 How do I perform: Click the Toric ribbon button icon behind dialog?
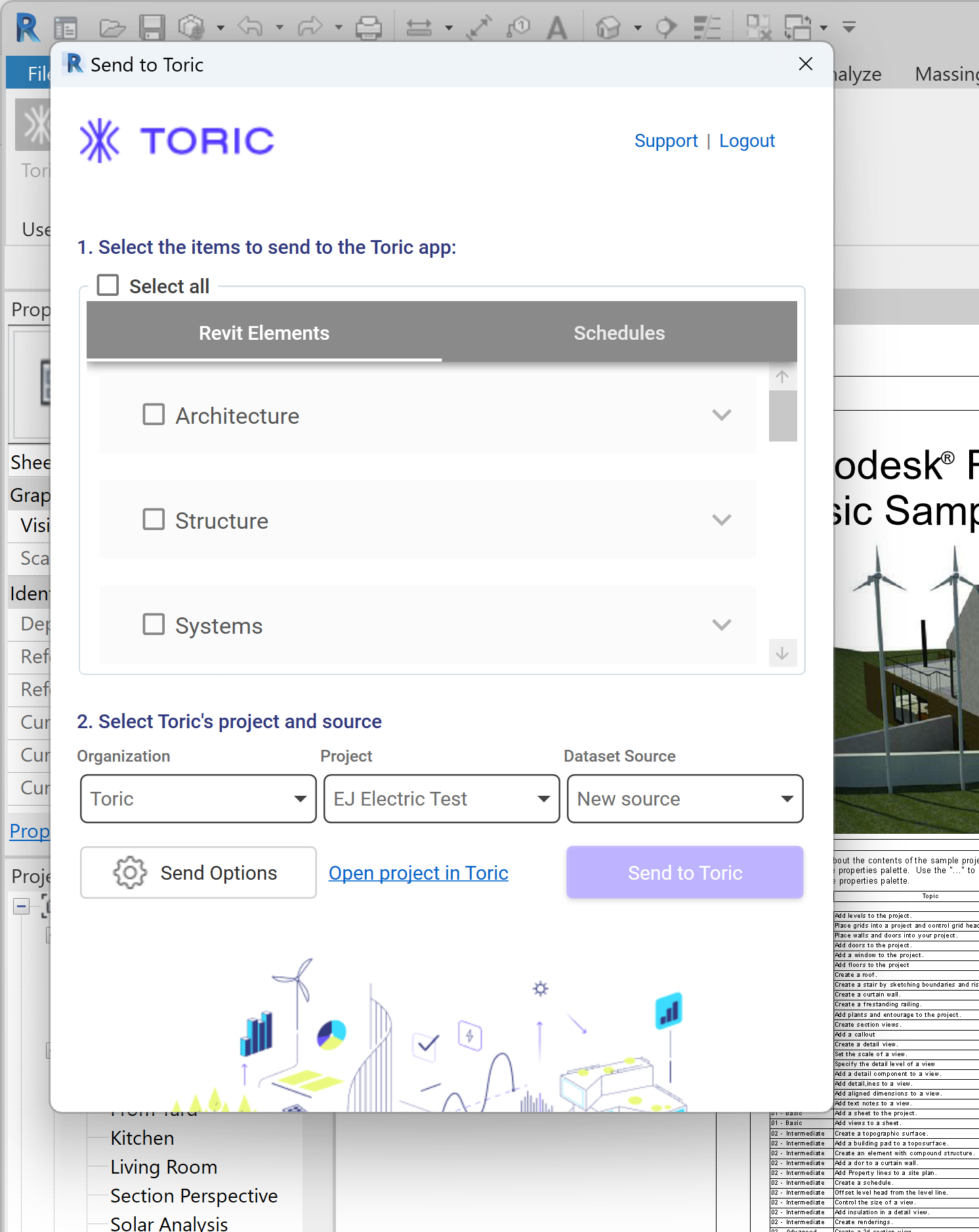pos(33,125)
